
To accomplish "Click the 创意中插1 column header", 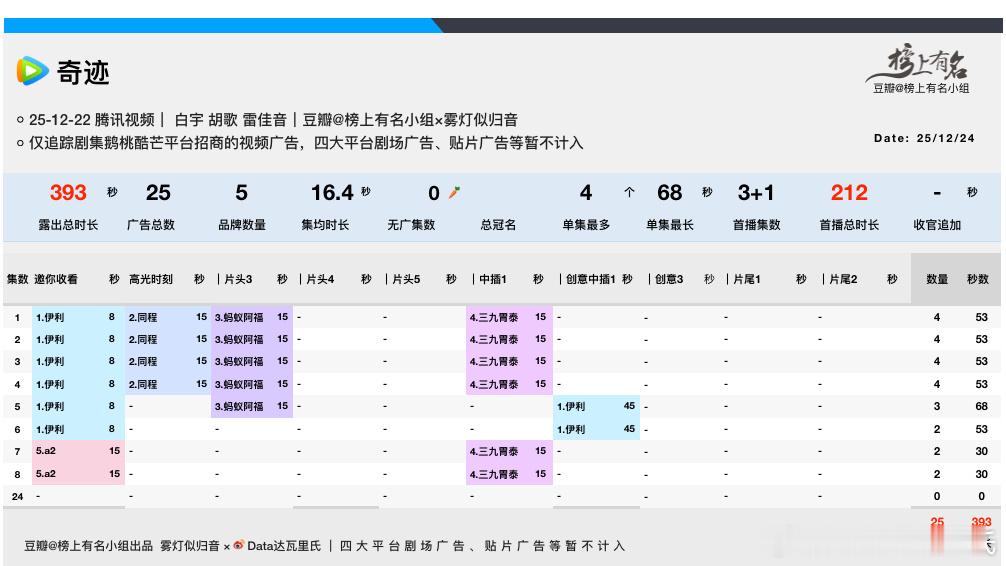I will [591, 279].
